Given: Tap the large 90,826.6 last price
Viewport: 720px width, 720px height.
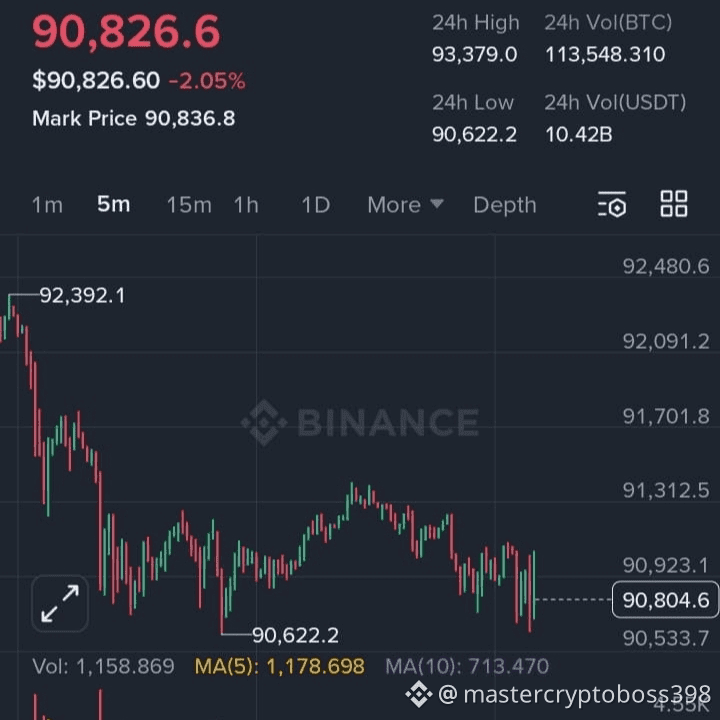Looking at the screenshot, I should click(126, 32).
